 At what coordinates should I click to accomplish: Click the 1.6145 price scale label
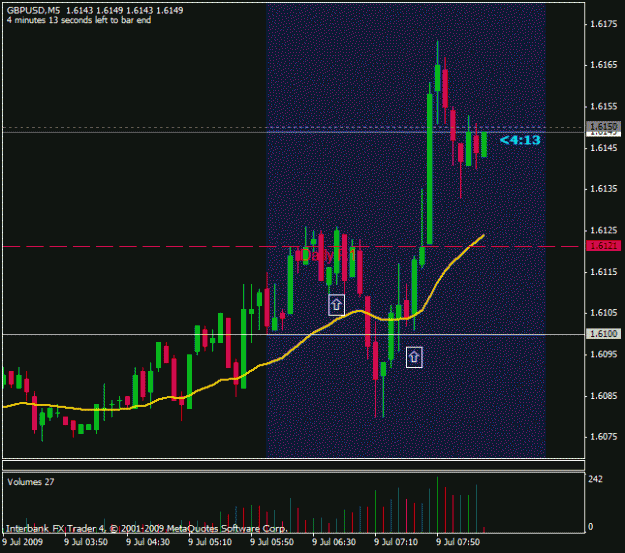pyautogui.click(x=603, y=148)
